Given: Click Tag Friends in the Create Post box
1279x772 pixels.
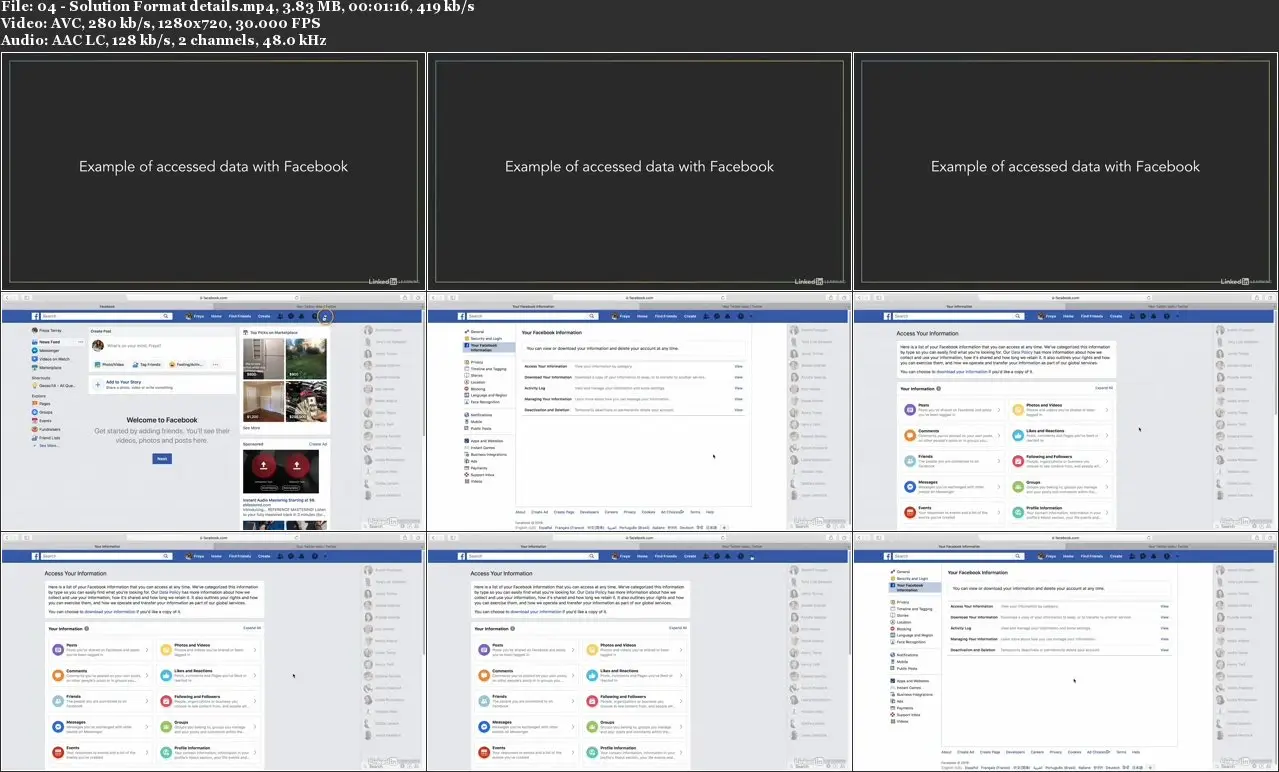Looking at the screenshot, I should (147, 365).
